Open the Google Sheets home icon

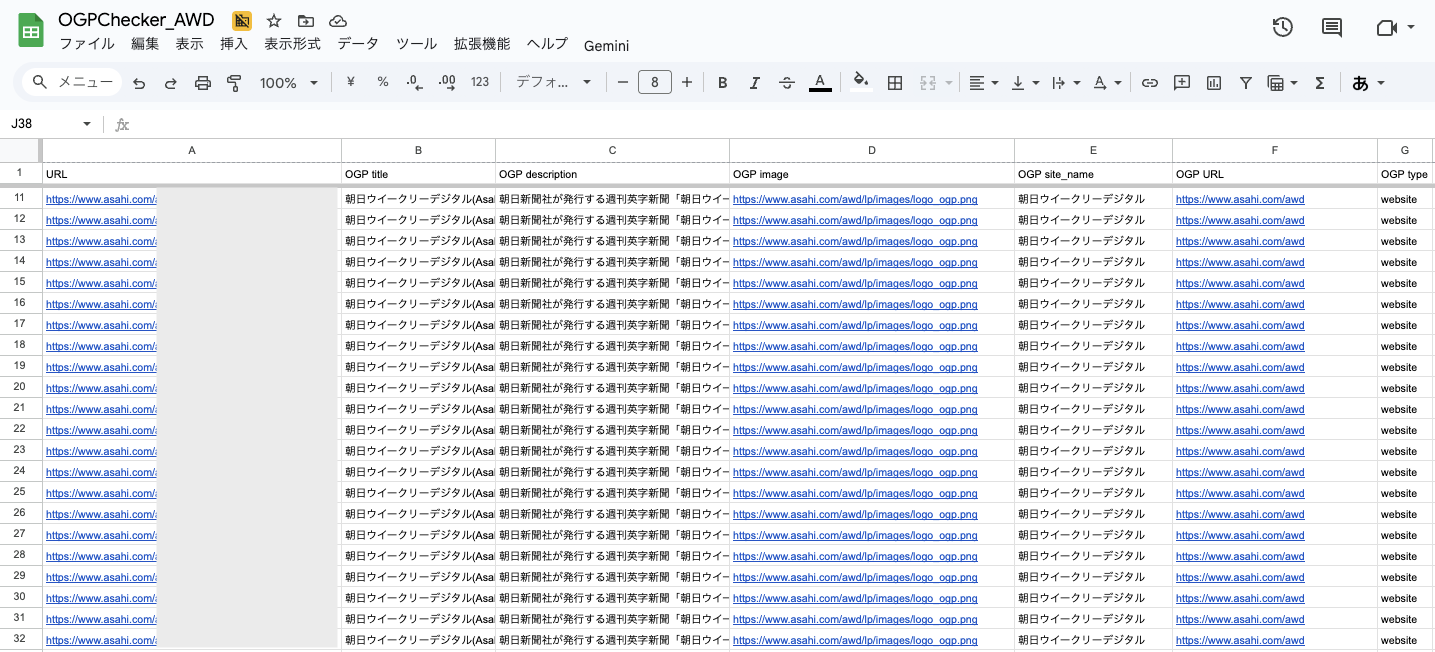click(x=31, y=30)
